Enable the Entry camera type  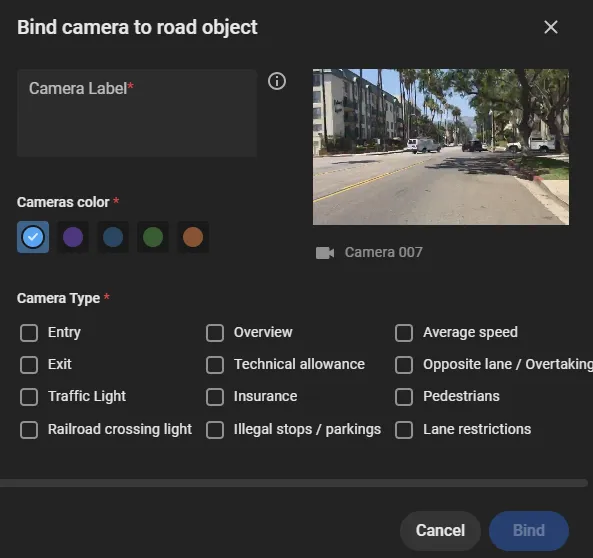[29, 333]
